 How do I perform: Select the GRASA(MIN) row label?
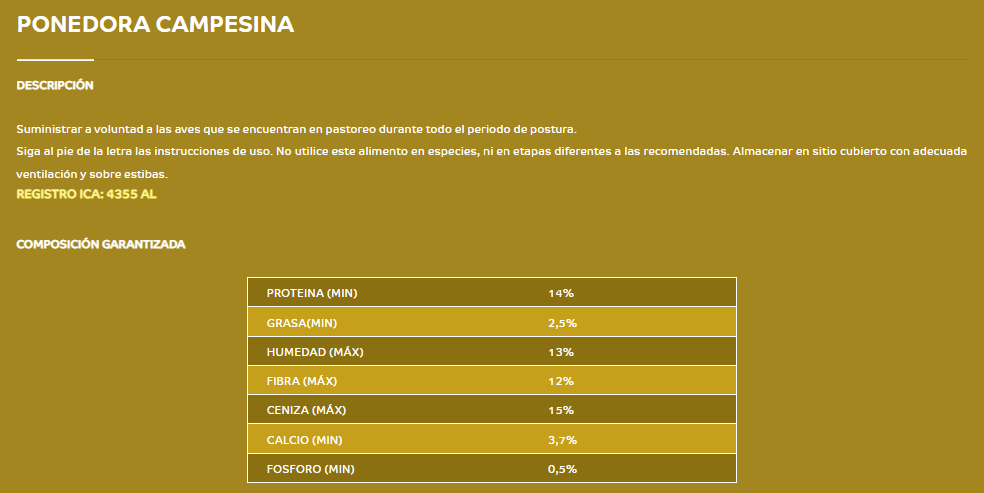302,323
